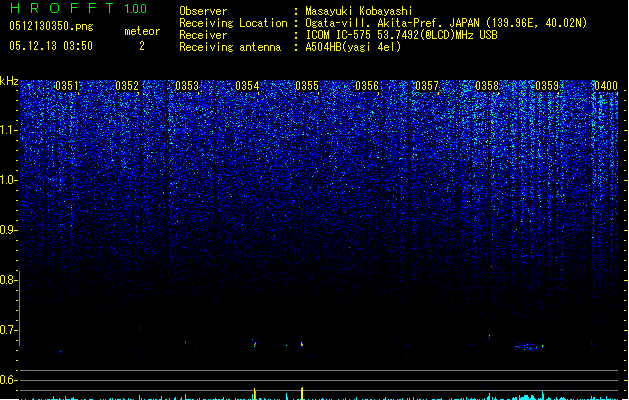This screenshot has width=629, height=400.
Task: Click the Observer field label
Action: click(x=203, y=11)
